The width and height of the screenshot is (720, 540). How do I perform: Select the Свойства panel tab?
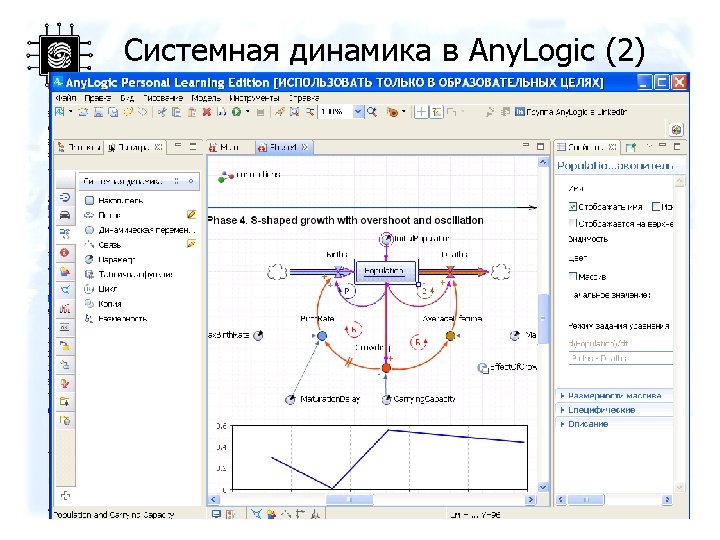[x=586, y=147]
